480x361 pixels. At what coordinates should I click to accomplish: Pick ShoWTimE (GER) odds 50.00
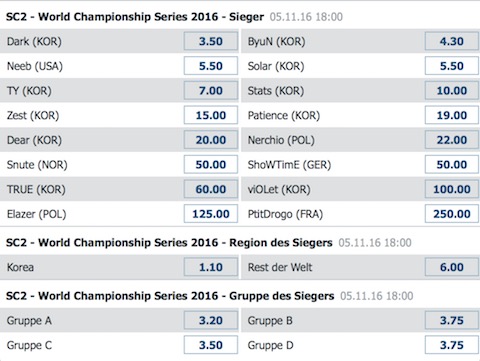452,165
